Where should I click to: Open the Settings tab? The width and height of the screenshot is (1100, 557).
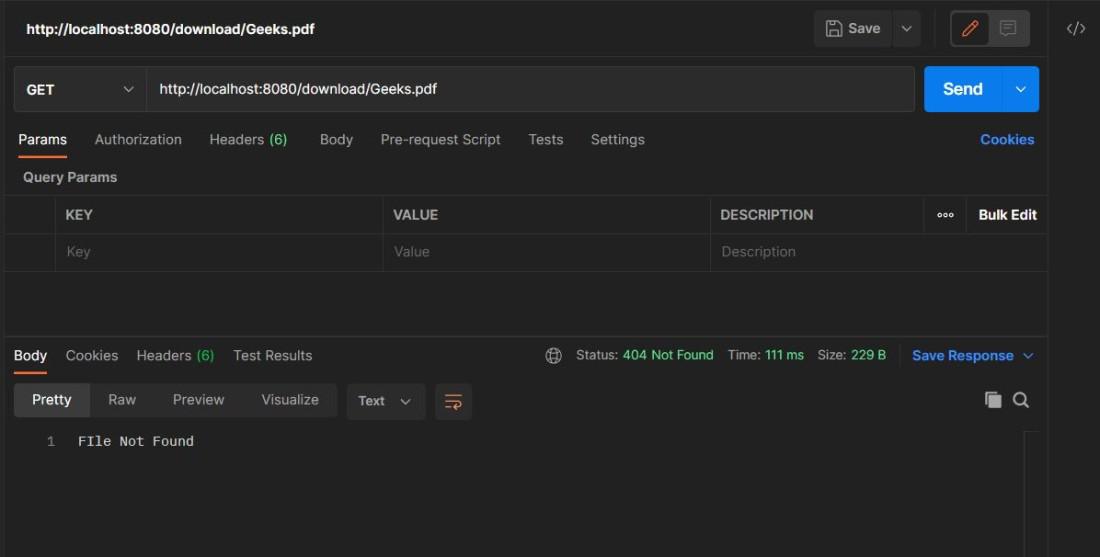tap(617, 140)
